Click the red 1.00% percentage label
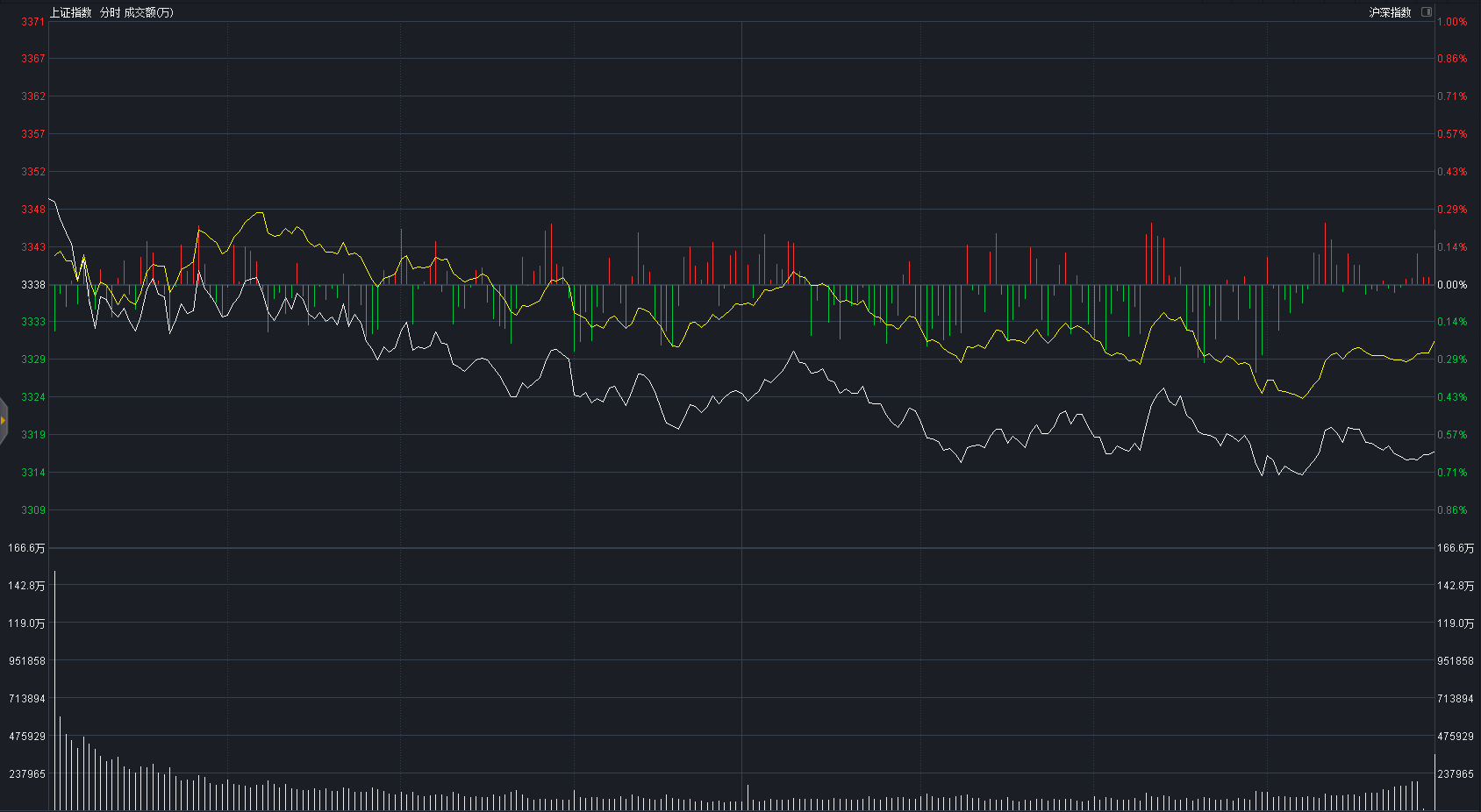The height and width of the screenshot is (812, 1481). pos(1452,22)
